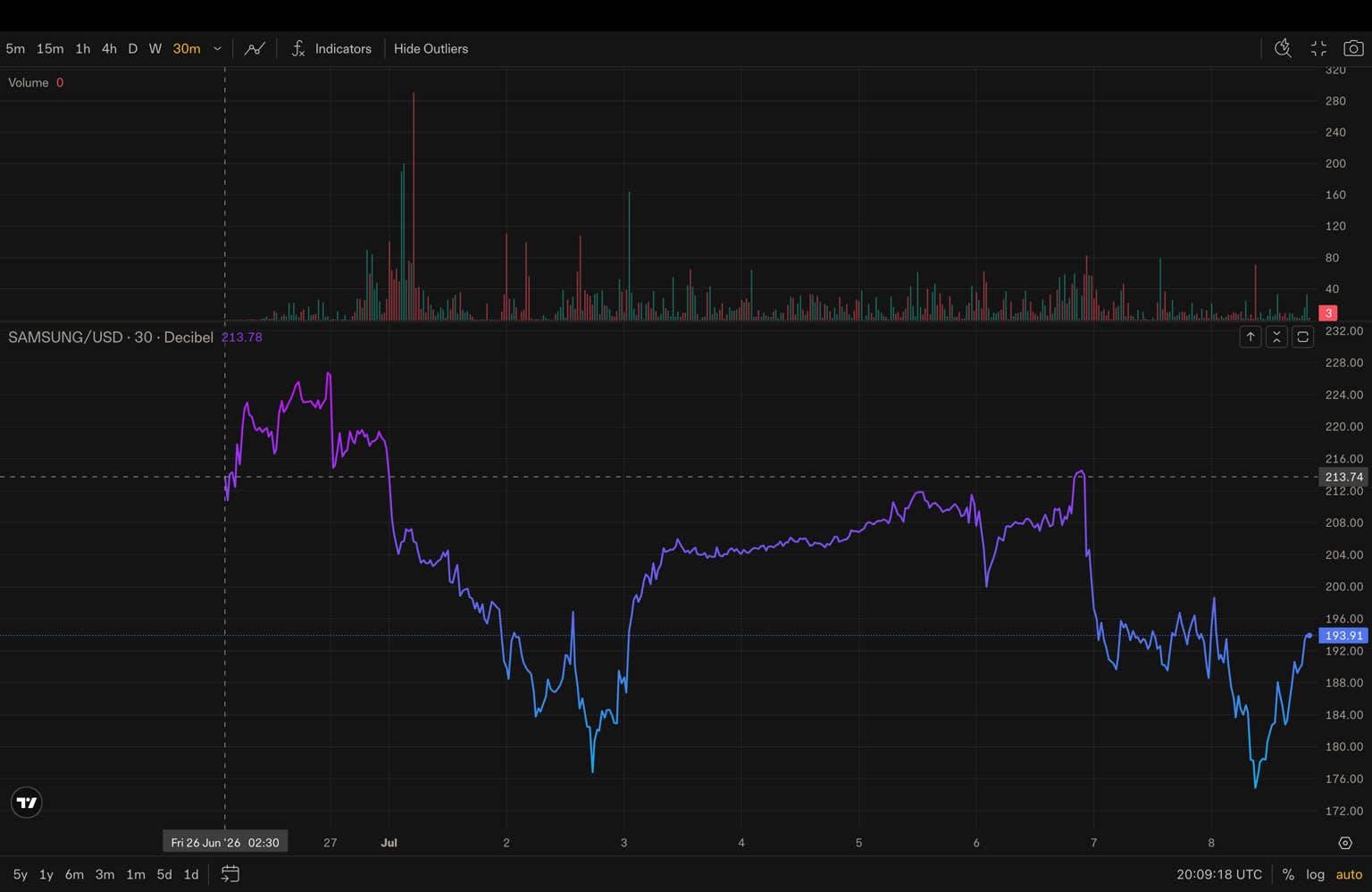Open timezone menu at 20:09:18 UTC

1219,875
